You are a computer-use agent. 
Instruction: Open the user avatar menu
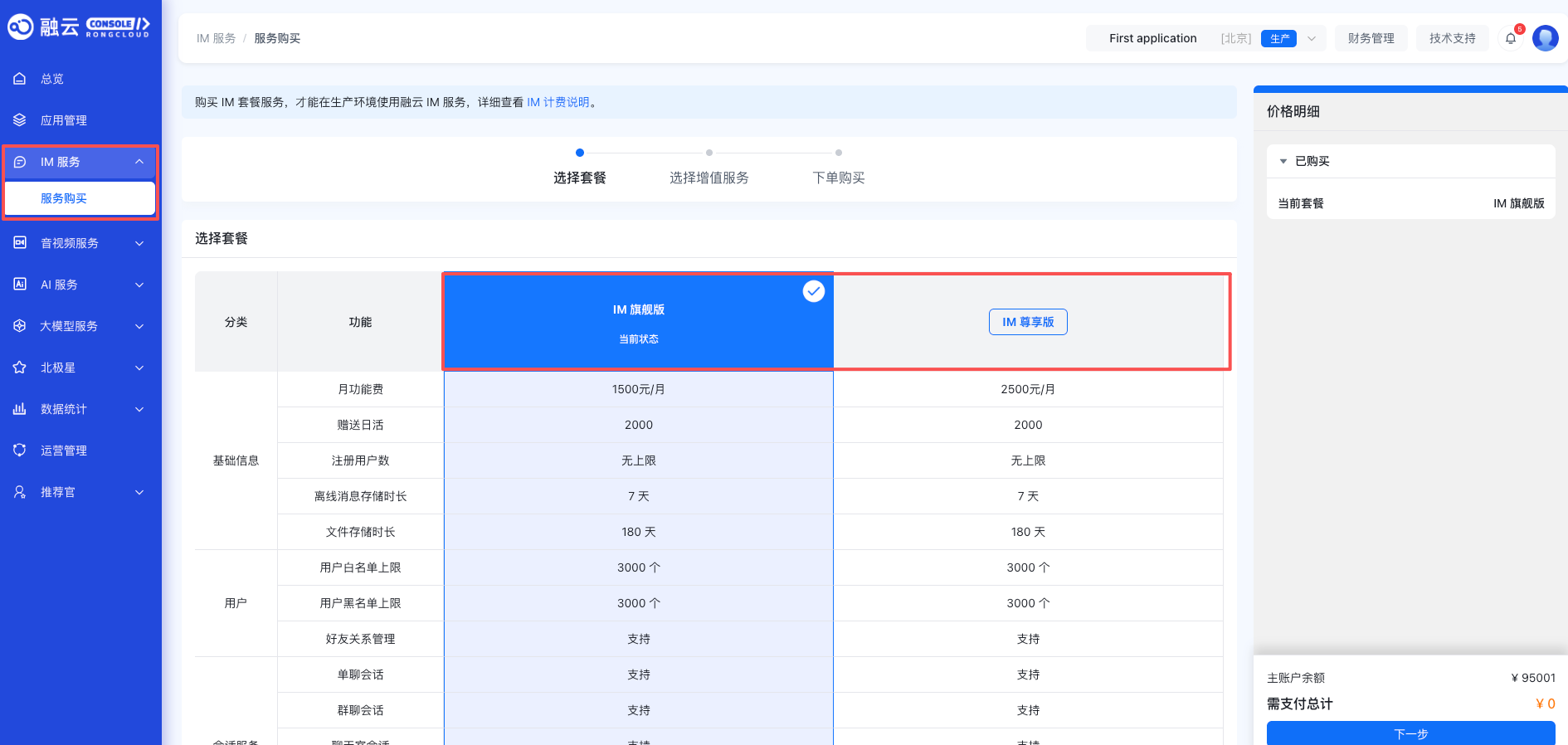pyautogui.click(x=1546, y=38)
